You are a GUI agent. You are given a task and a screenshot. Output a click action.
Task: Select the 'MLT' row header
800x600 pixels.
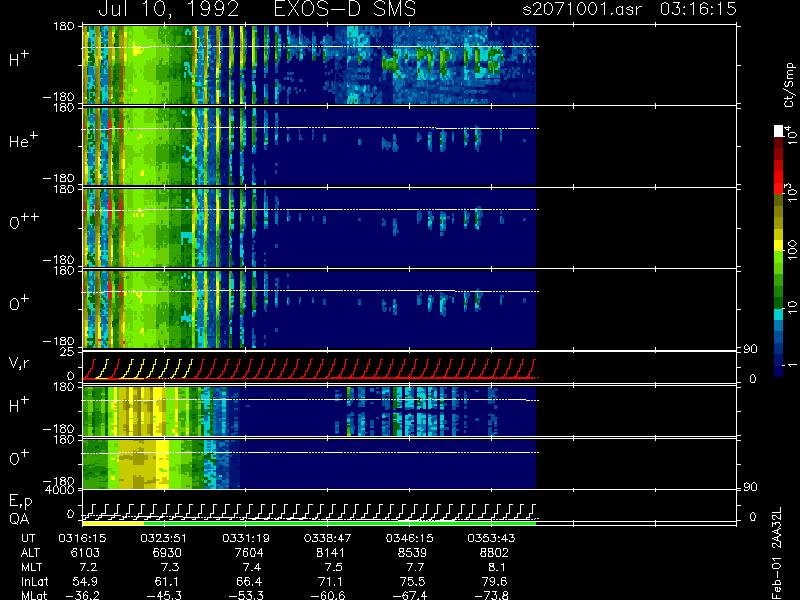click(31, 567)
